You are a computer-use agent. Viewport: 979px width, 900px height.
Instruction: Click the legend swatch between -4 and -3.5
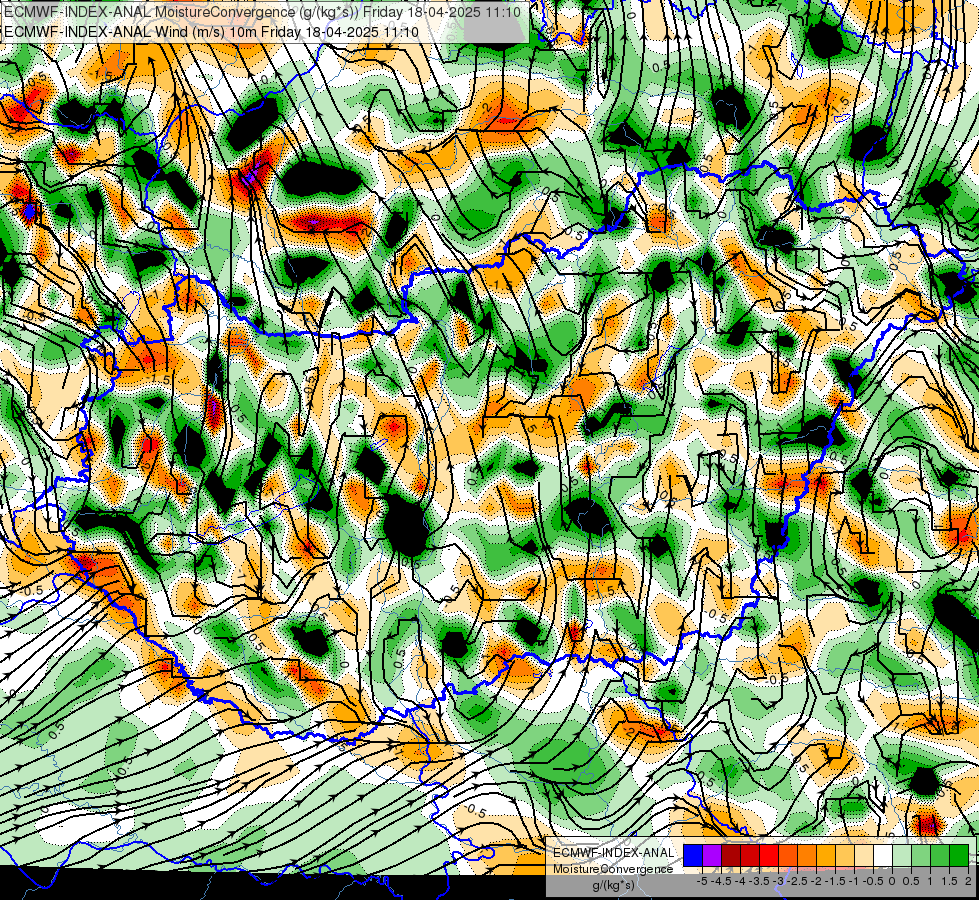(750, 855)
